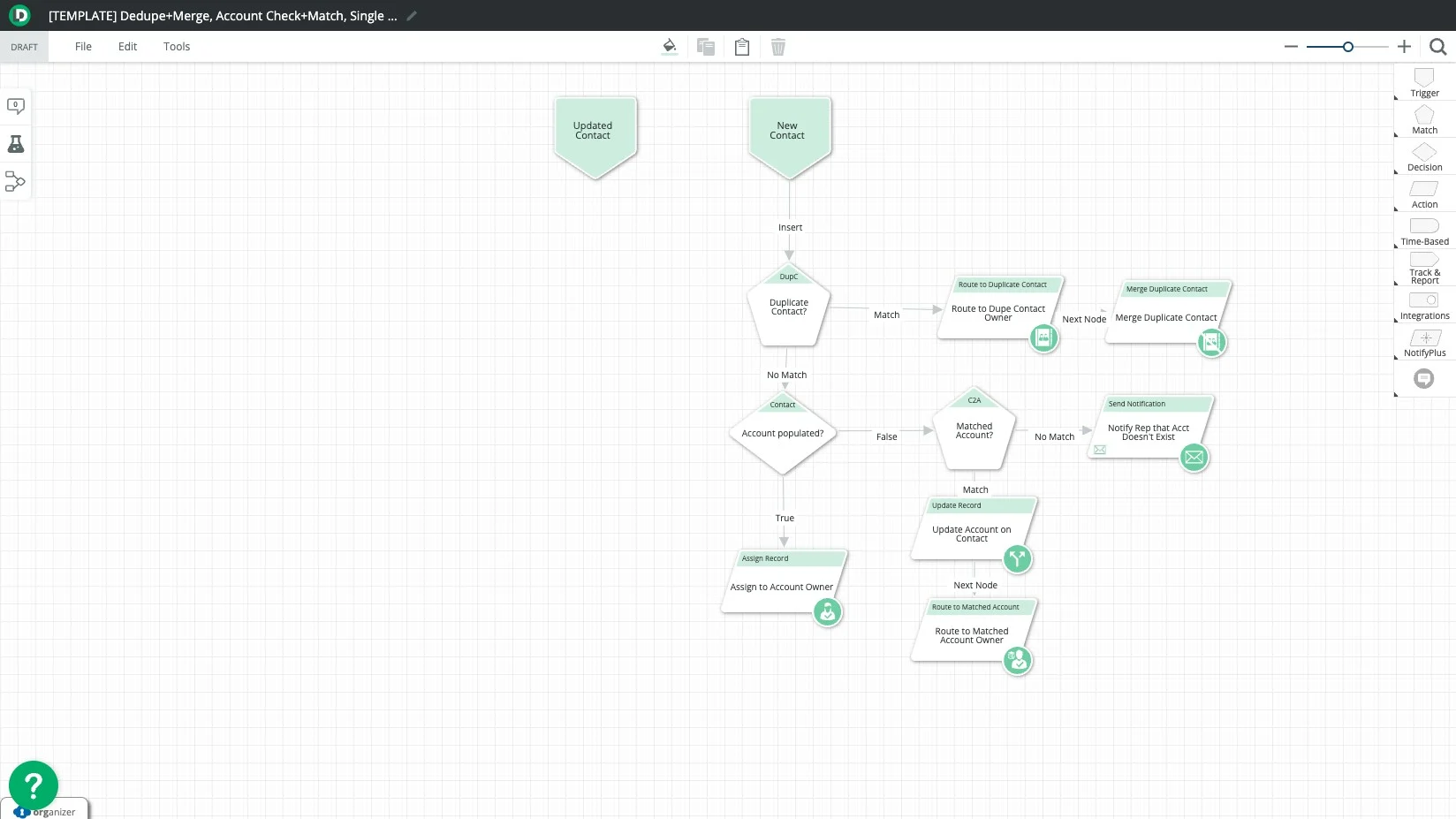Image resolution: width=1456 pixels, height=819 pixels.
Task: Click the zoom slider handle
Action: tap(1347, 47)
